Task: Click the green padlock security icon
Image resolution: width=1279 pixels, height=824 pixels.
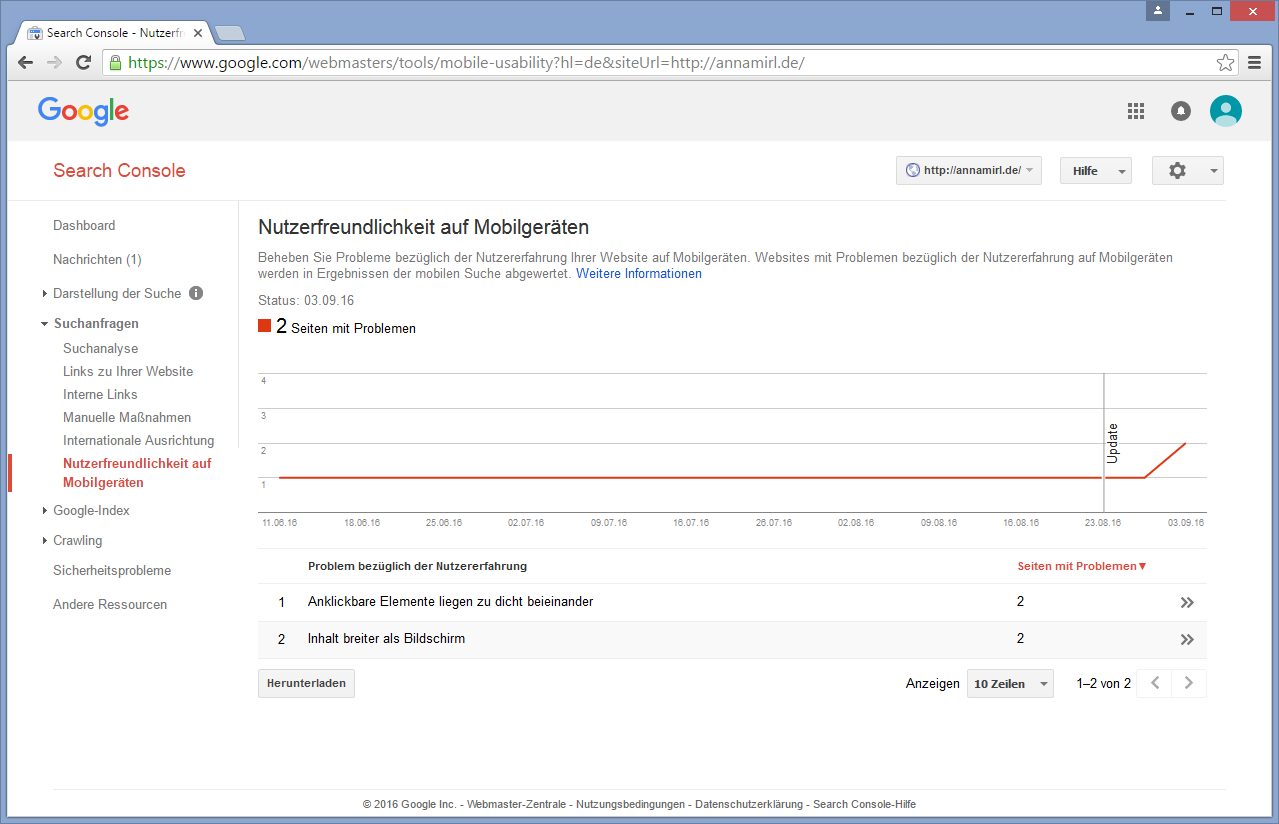Action: pos(115,63)
